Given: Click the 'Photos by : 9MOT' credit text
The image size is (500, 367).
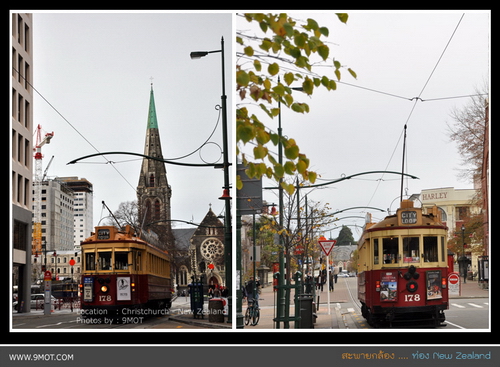Looking at the screenshot, I should coord(110,320).
